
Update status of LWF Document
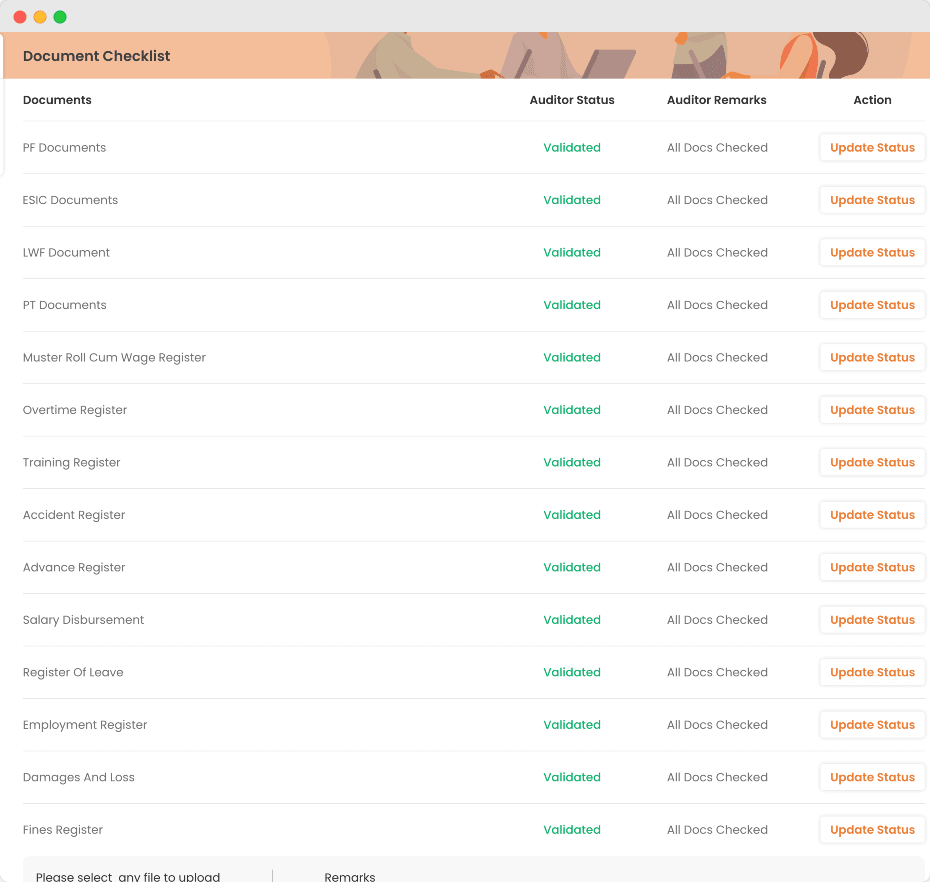click(872, 253)
